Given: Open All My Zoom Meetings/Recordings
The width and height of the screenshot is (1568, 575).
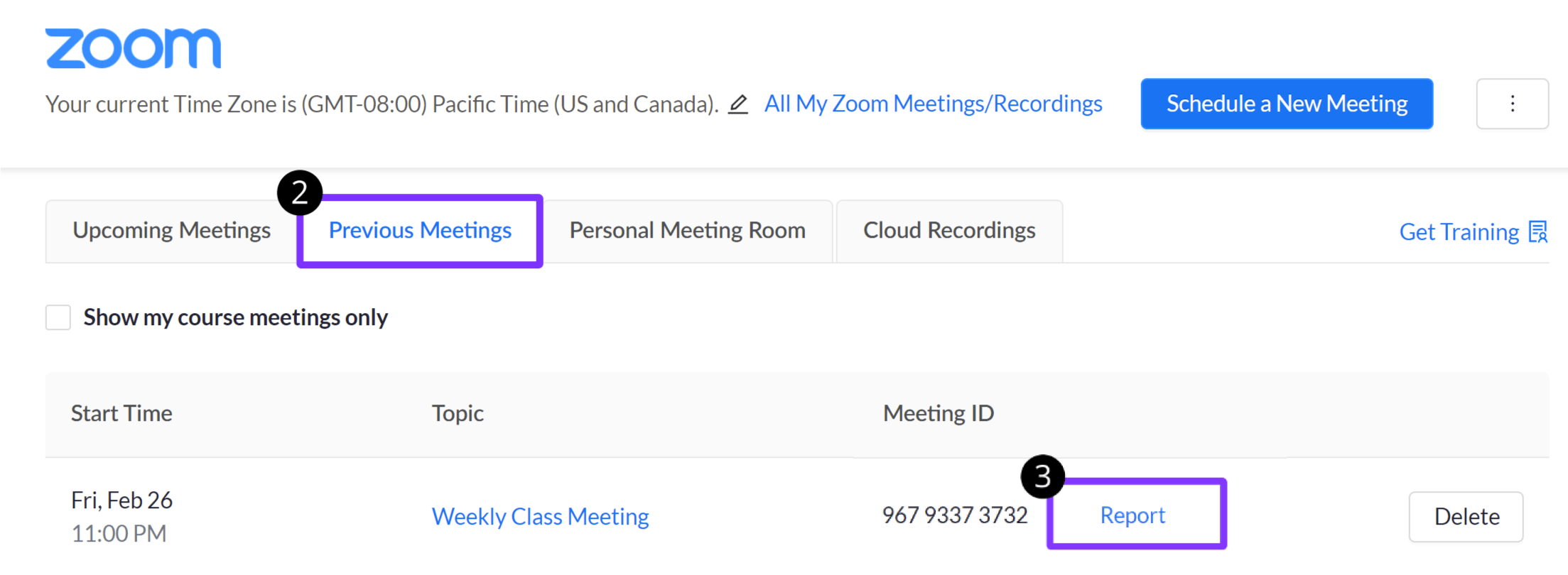Looking at the screenshot, I should point(933,104).
